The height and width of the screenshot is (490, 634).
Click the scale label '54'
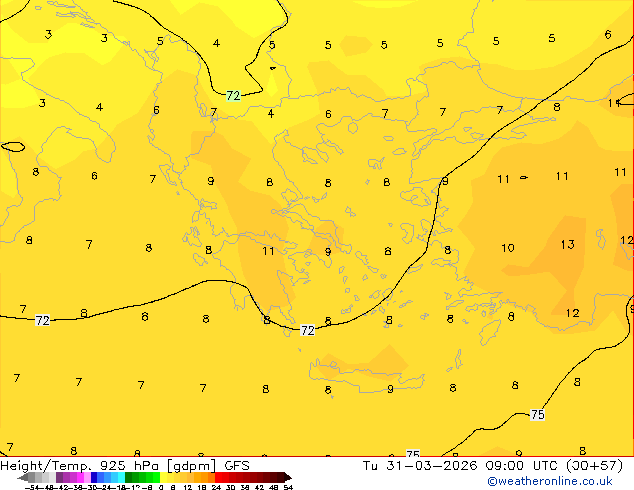point(289,488)
